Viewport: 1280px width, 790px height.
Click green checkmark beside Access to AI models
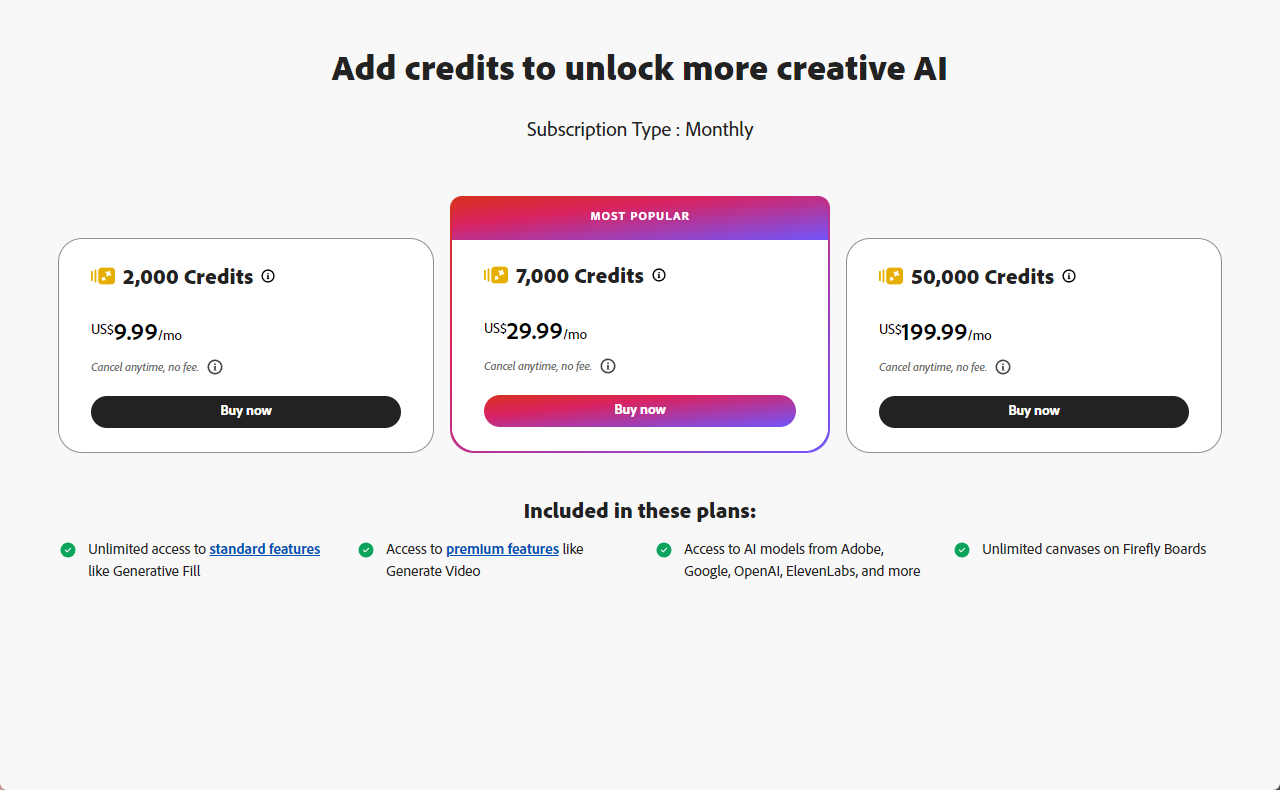pos(664,550)
